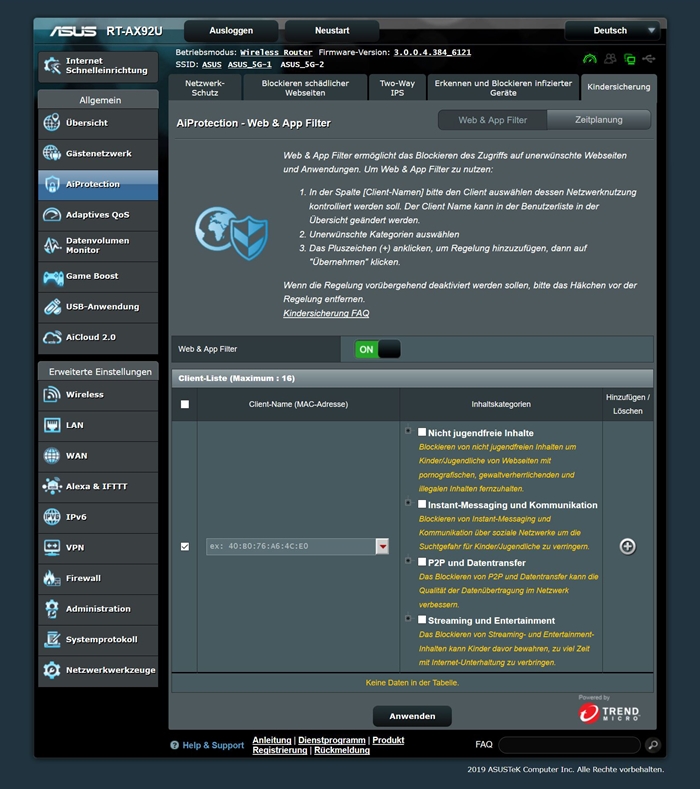This screenshot has height=789, width=700.
Task: Open the Anleitung footer link
Action: 272,740
